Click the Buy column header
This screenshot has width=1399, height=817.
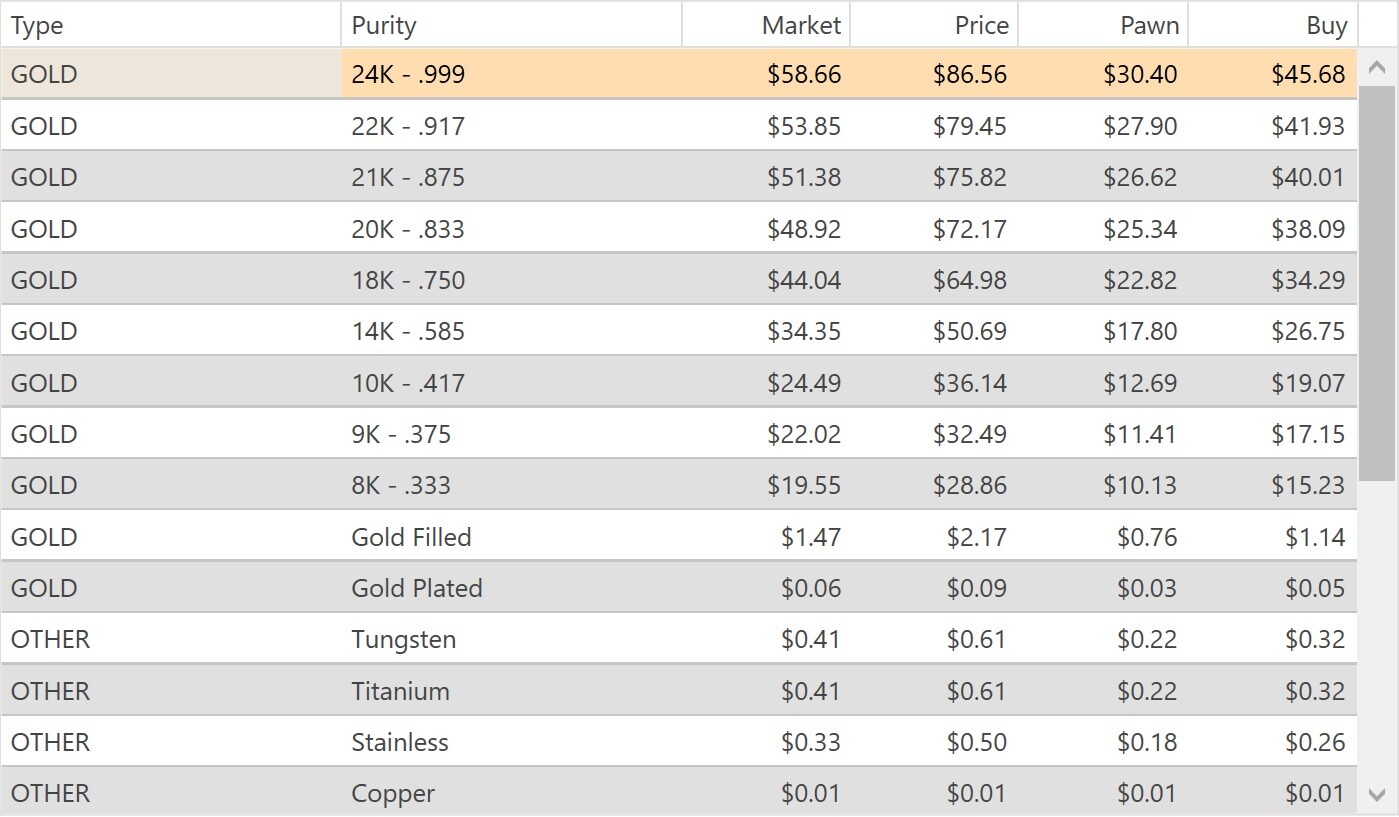pyautogui.click(x=1273, y=25)
